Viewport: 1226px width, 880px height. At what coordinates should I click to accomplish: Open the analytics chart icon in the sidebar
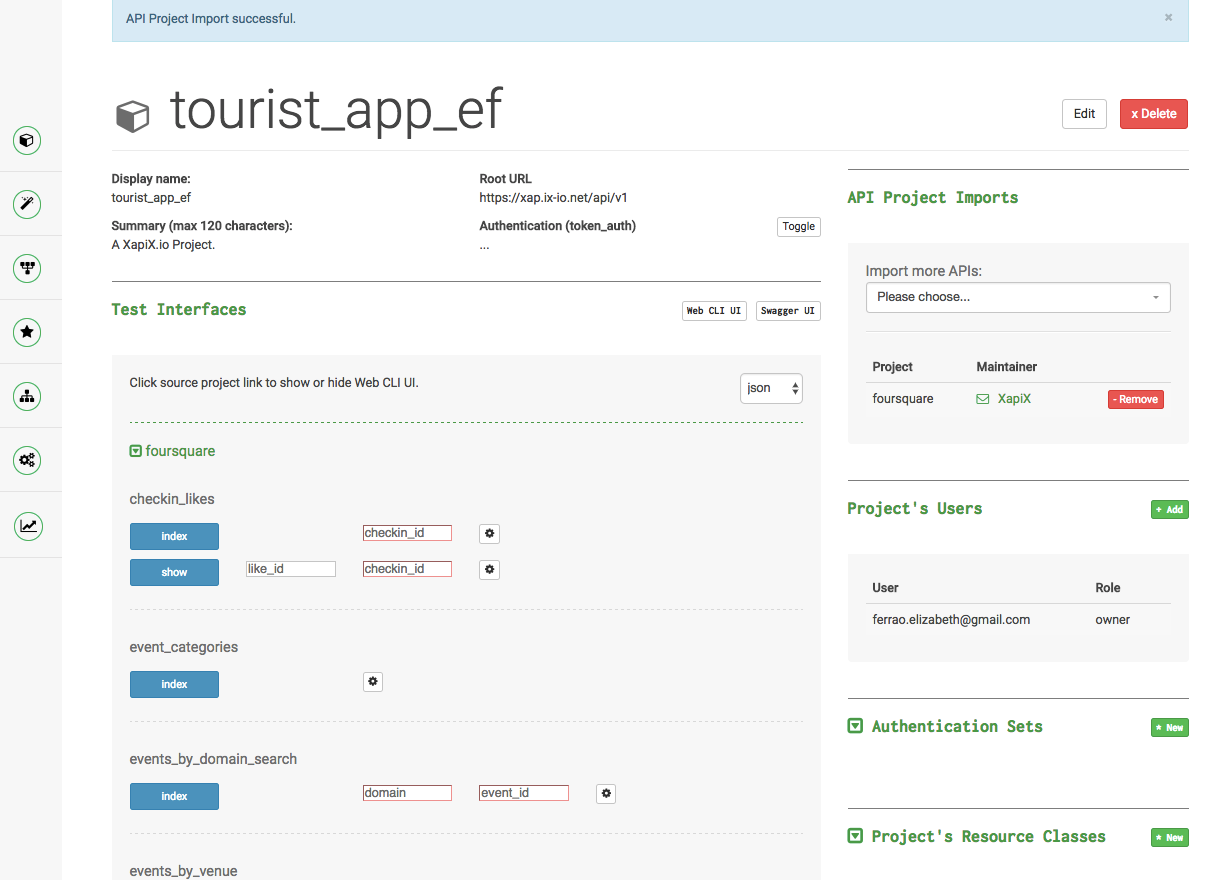coord(27,524)
